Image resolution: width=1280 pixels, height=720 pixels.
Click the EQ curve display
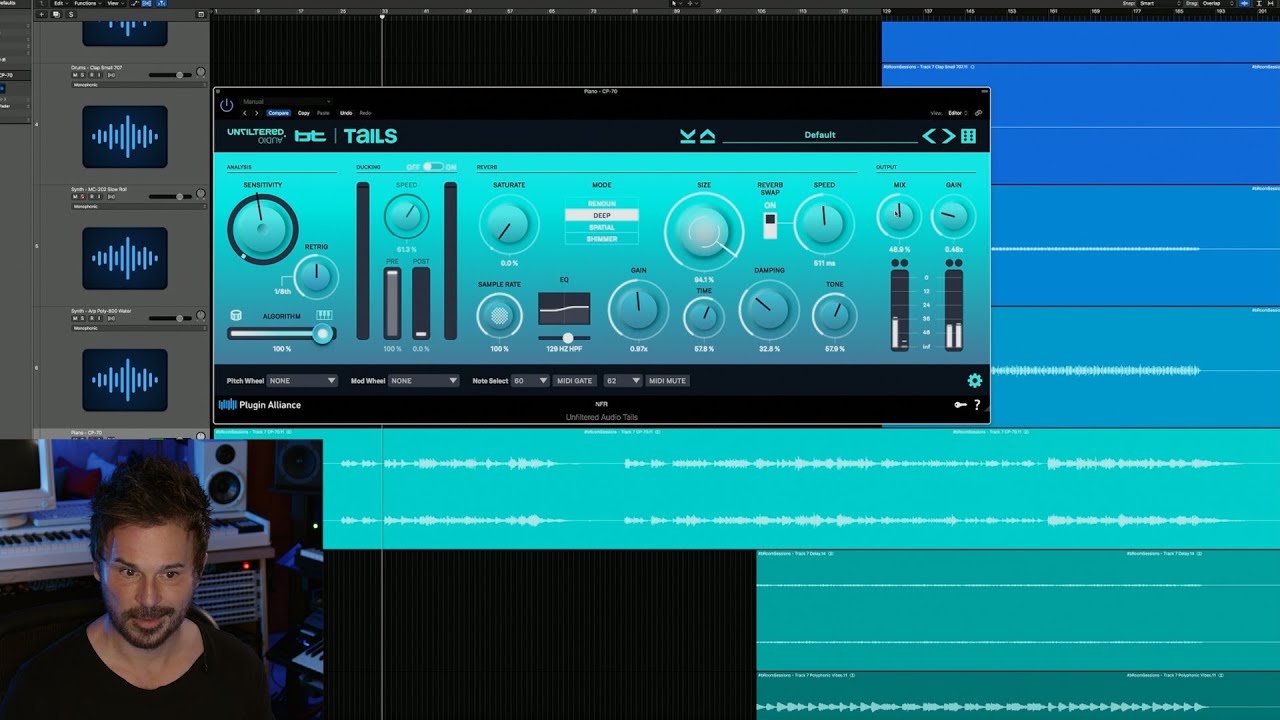(x=564, y=309)
